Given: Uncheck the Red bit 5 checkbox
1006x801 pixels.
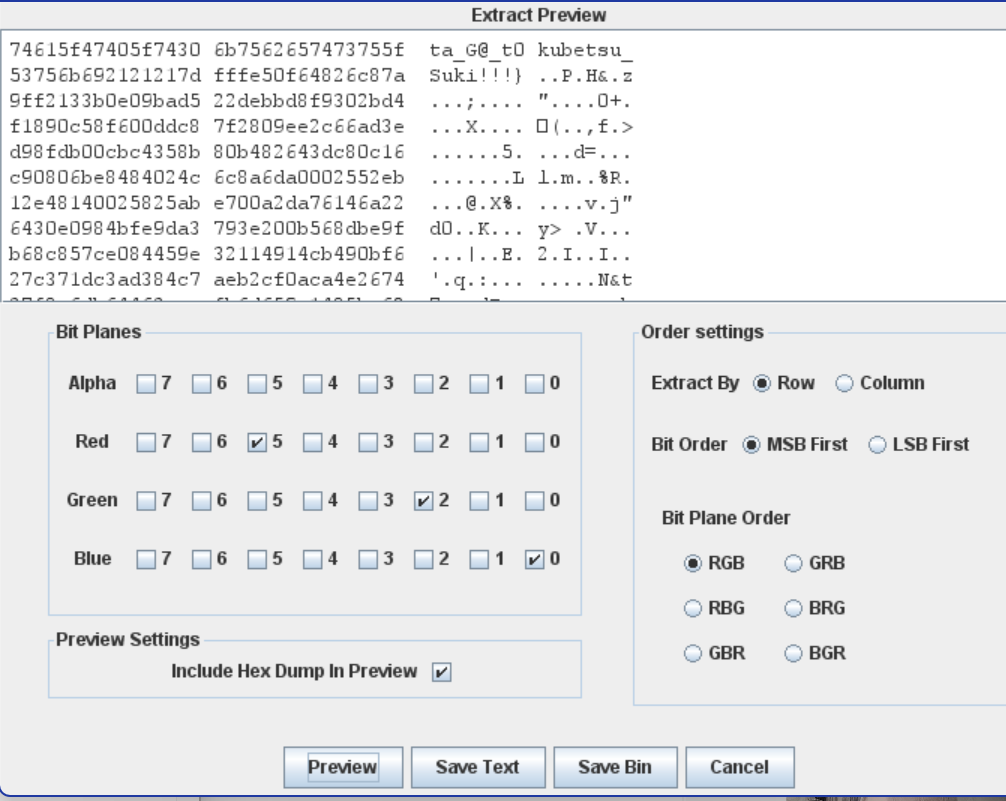Looking at the screenshot, I should coord(257,442).
